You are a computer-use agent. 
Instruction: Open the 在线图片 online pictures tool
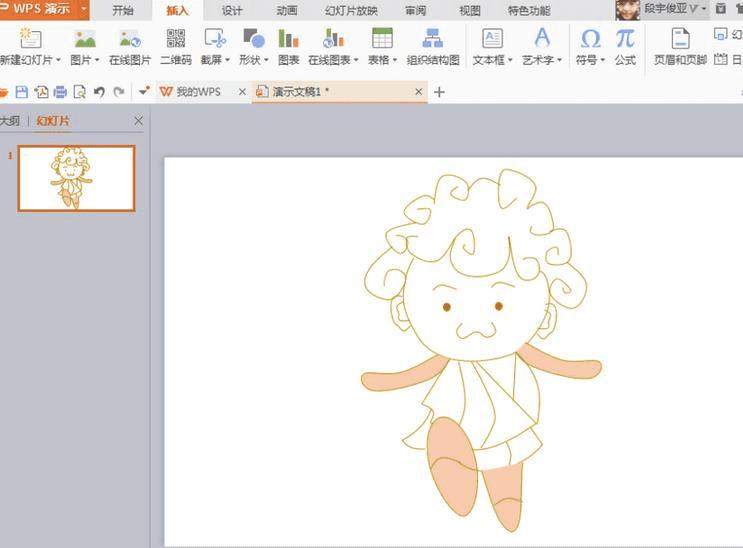[x=130, y=46]
